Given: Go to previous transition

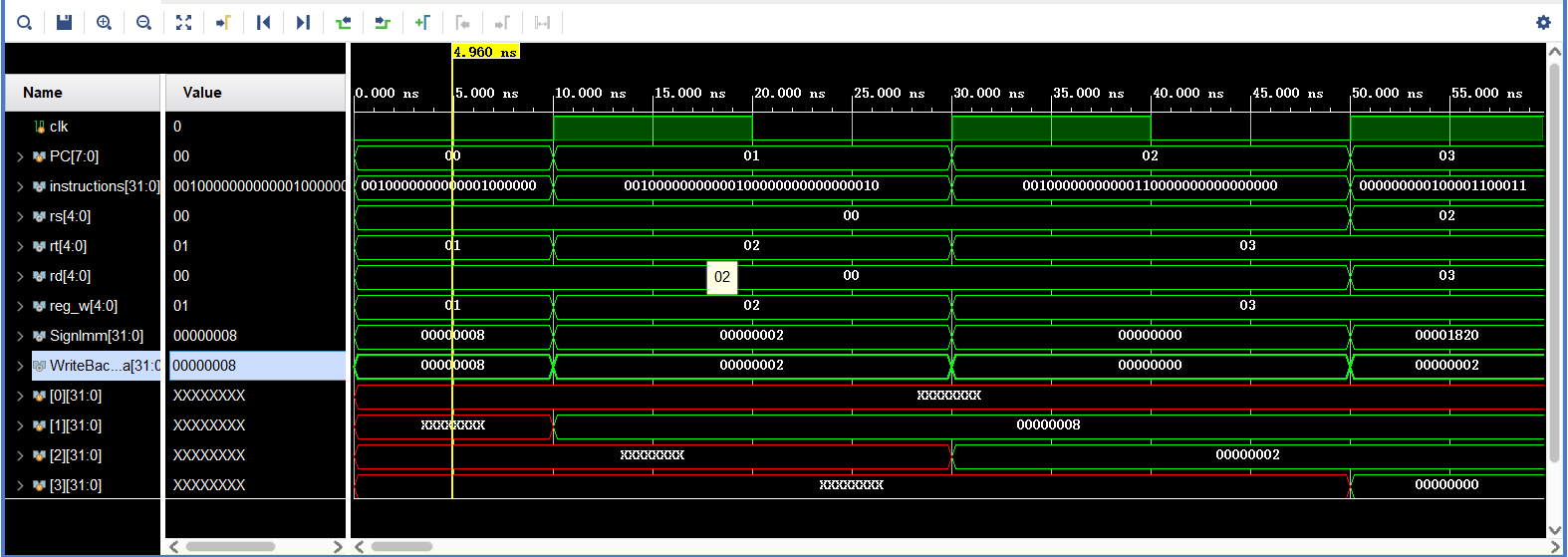Looking at the screenshot, I should pos(343,22).
